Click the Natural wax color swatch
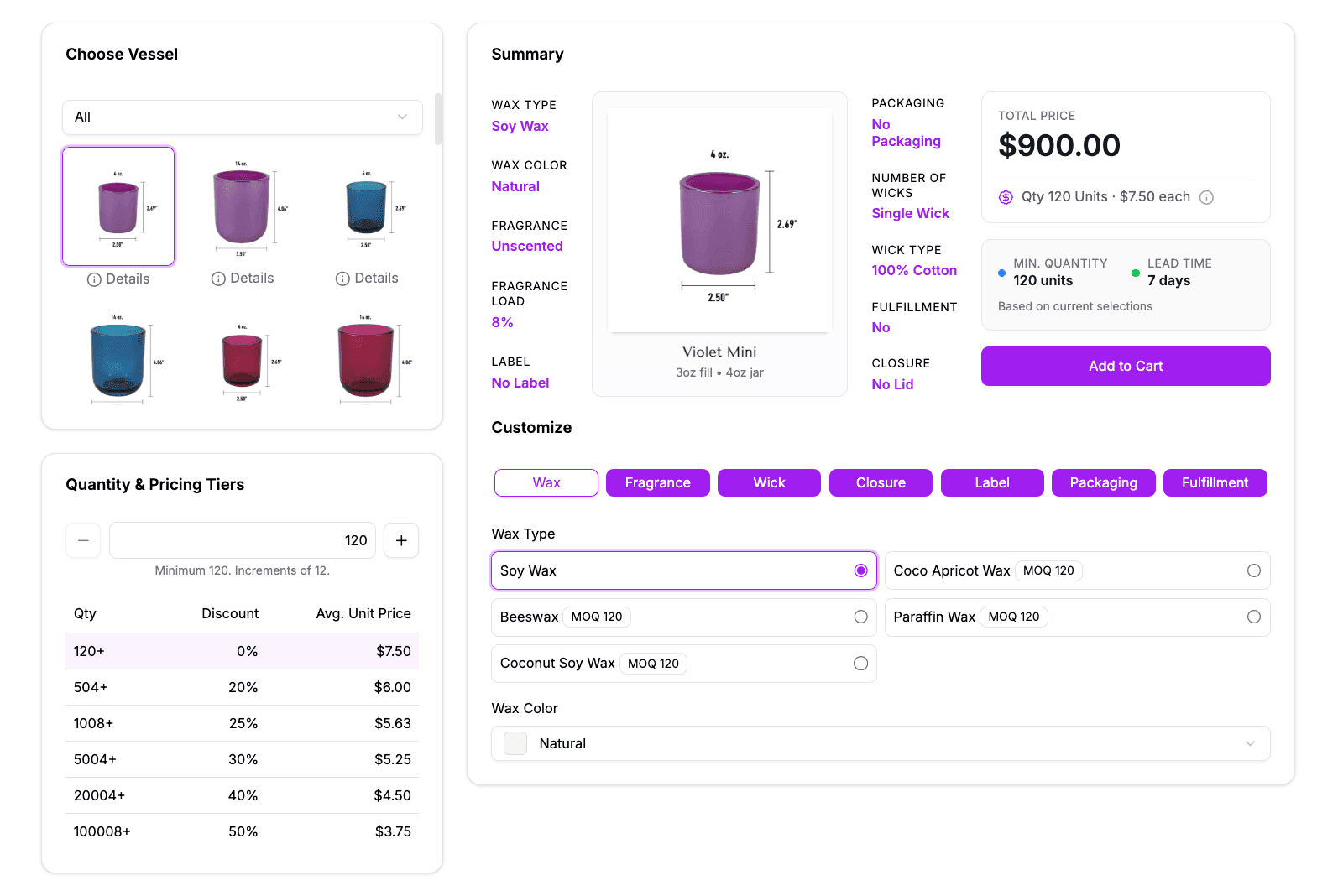The height and width of the screenshot is (896, 1338). (515, 743)
